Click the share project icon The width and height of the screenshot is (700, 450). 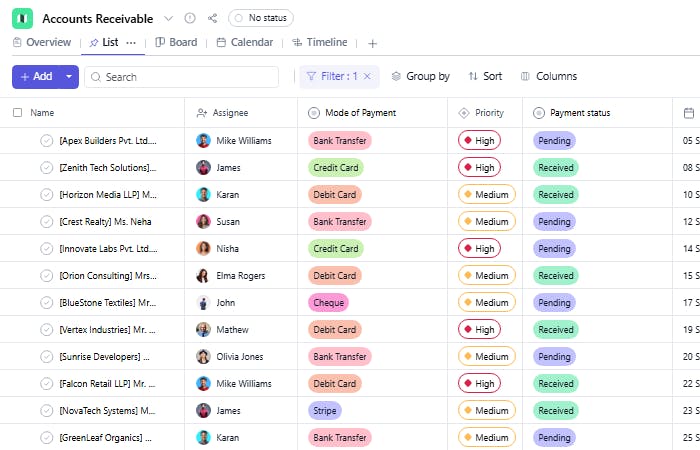(x=212, y=18)
